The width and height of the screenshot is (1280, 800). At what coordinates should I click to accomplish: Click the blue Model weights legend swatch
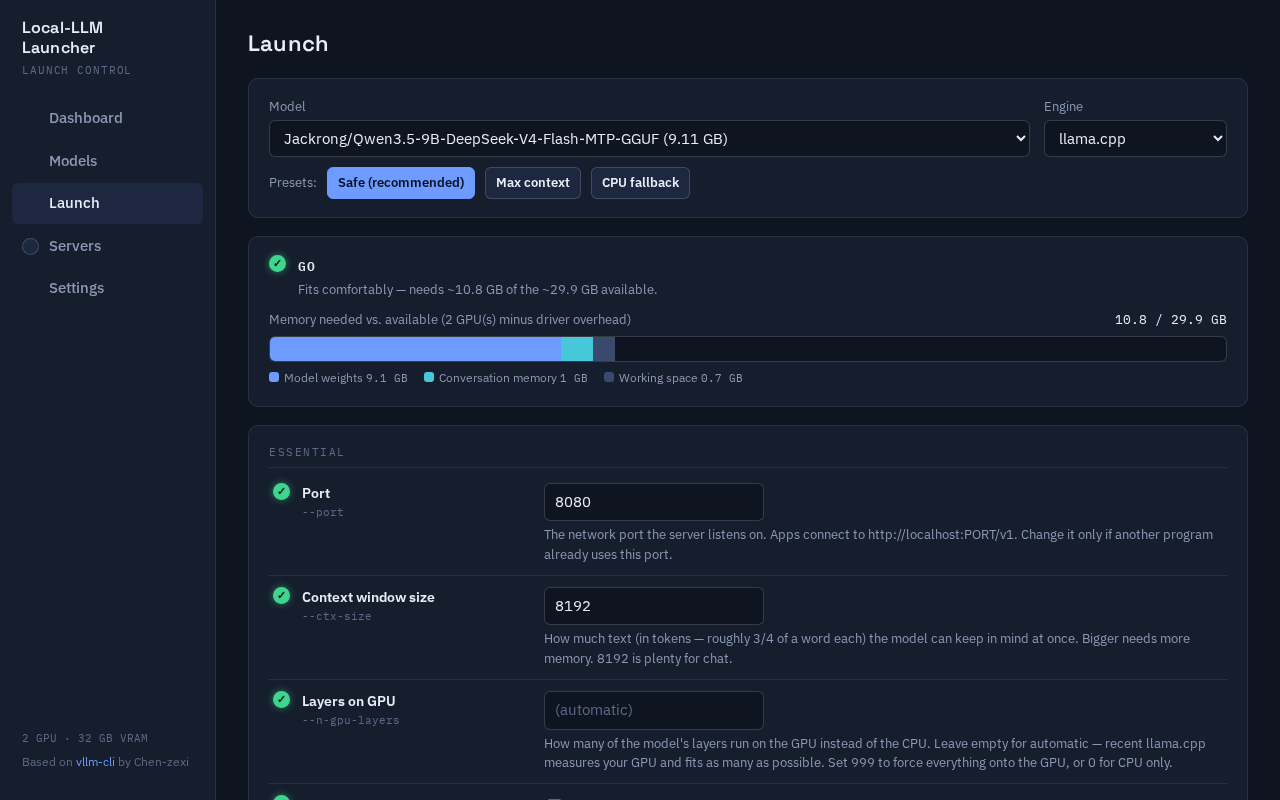[274, 377]
